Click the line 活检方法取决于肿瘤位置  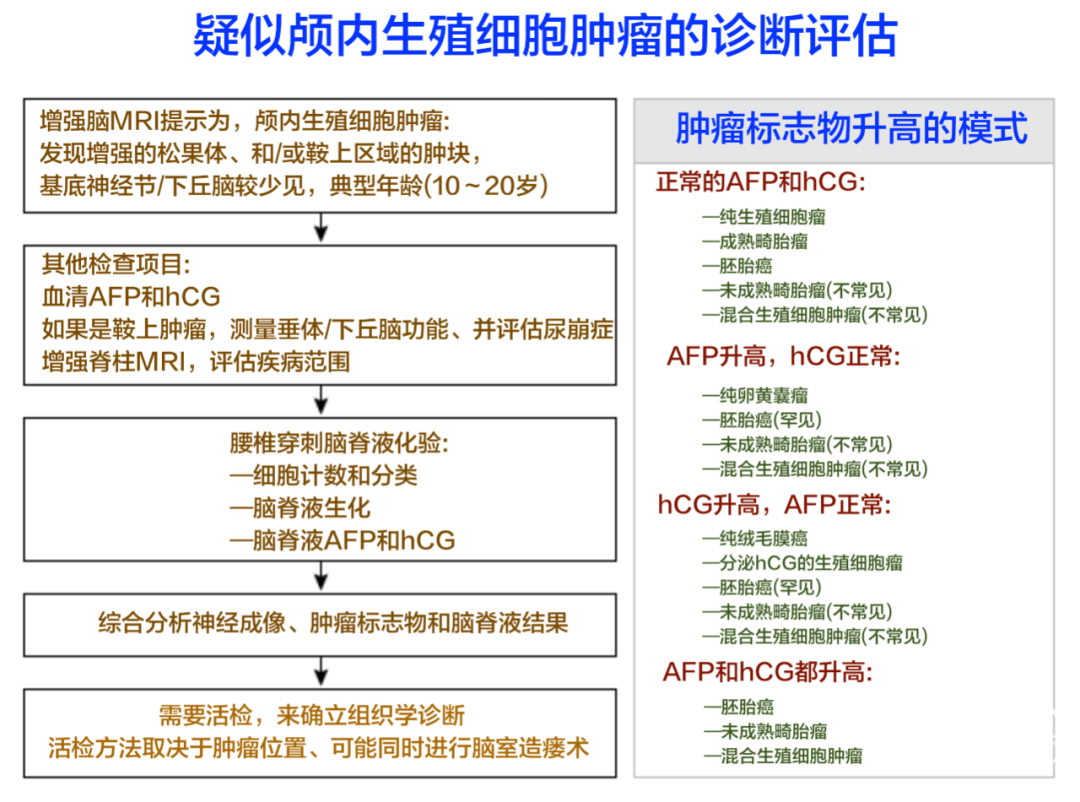coord(319,748)
